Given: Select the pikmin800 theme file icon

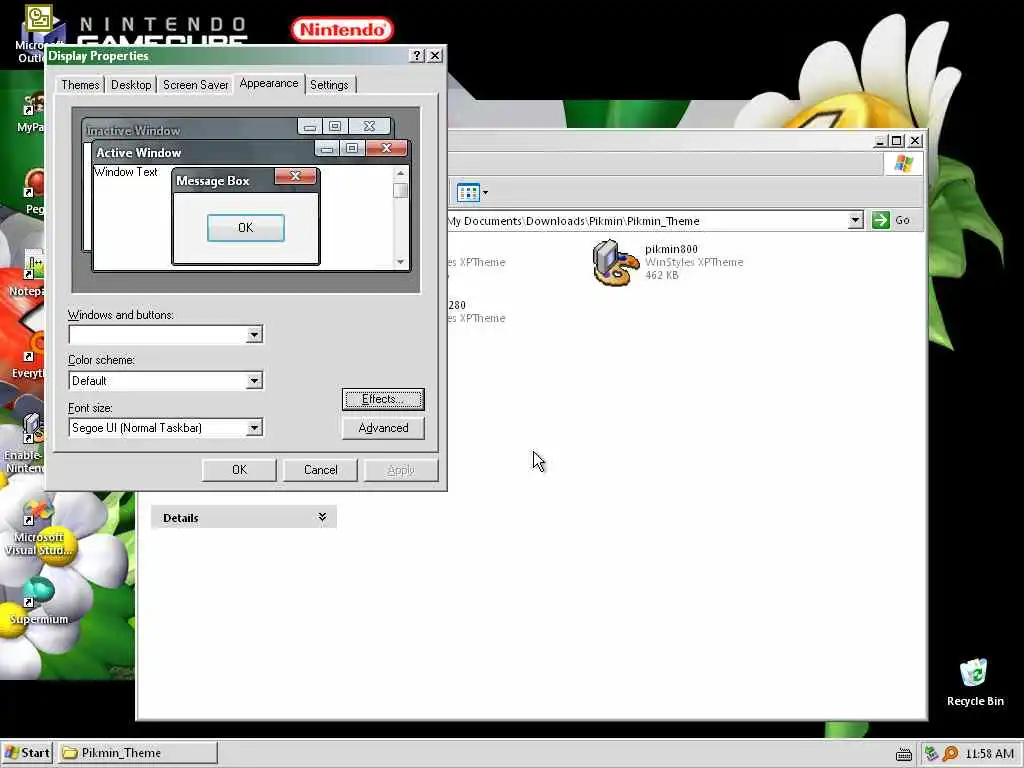Looking at the screenshot, I should point(615,263).
